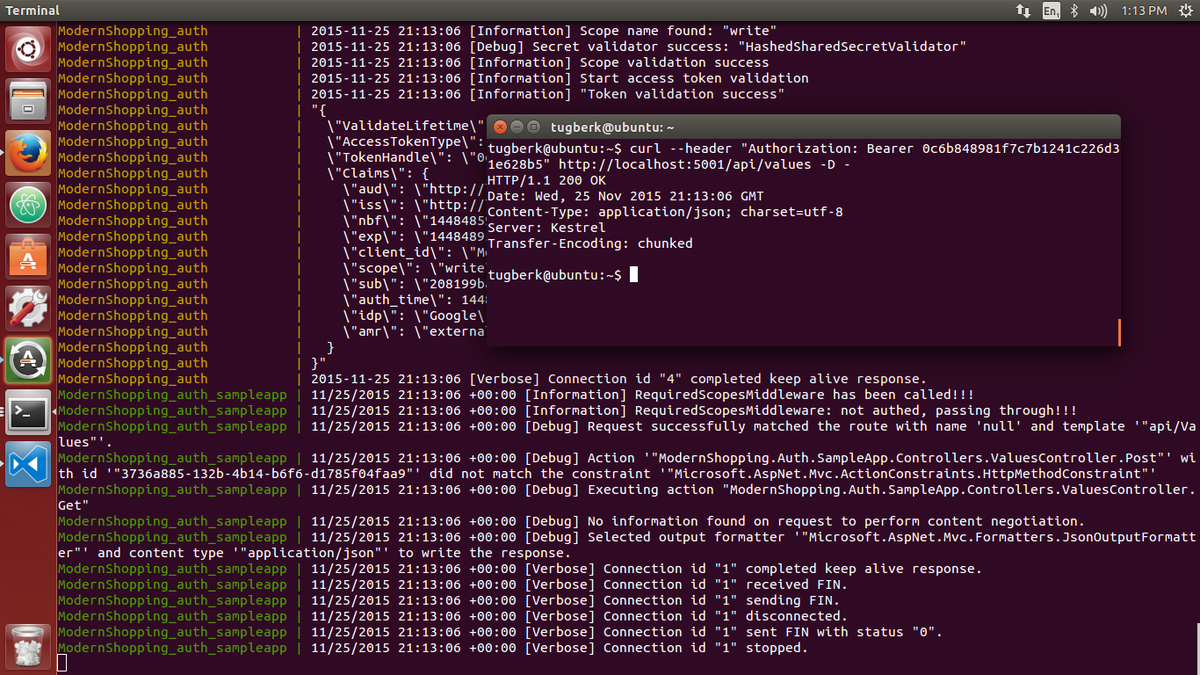Open the En keyboard layout indicator
1200x675 pixels.
click(x=1051, y=10)
